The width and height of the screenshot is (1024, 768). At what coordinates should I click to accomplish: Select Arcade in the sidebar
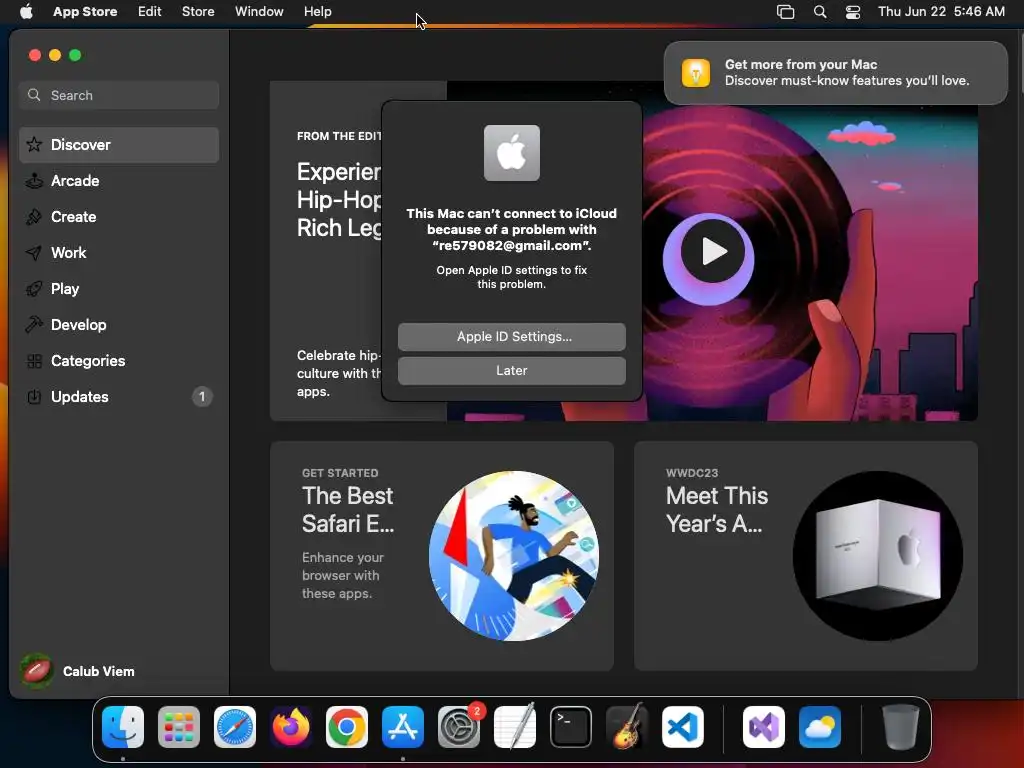tap(119, 181)
